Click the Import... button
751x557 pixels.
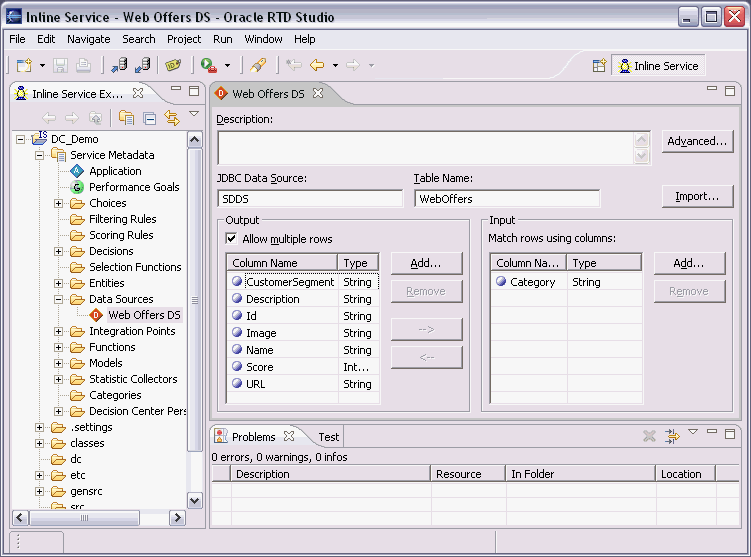point(697,196)
